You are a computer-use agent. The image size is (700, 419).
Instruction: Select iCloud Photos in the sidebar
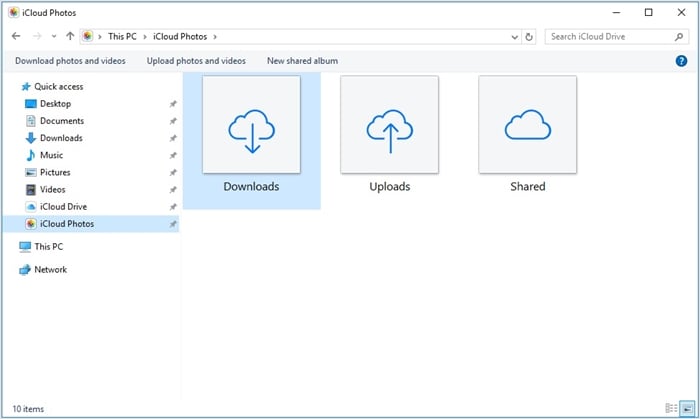point(91,224)
